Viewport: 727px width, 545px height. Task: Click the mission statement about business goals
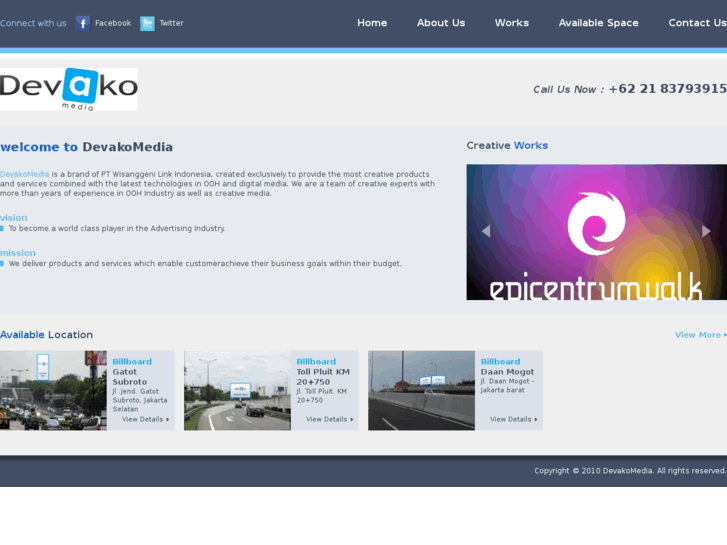(x=205, y=263)
